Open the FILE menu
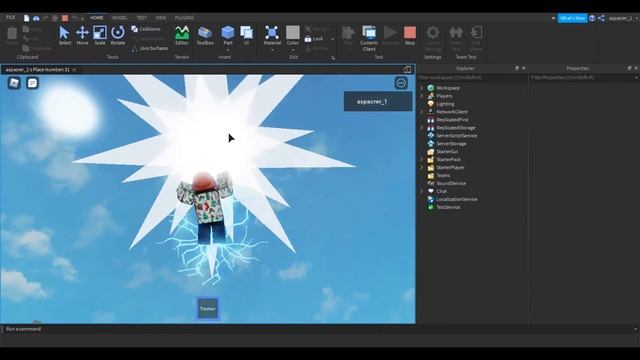This screenshot has height=360, width=640. 11,18
